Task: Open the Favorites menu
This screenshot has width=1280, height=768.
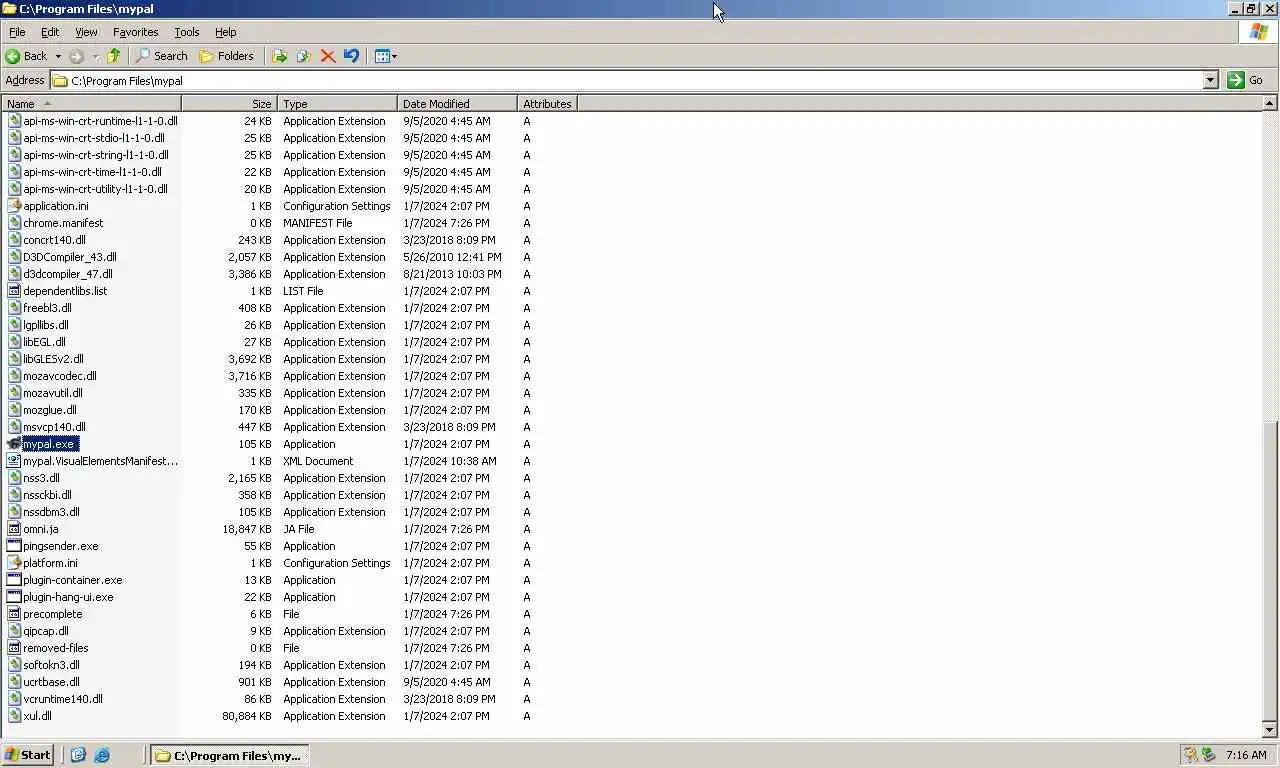Action: [136, 32]
